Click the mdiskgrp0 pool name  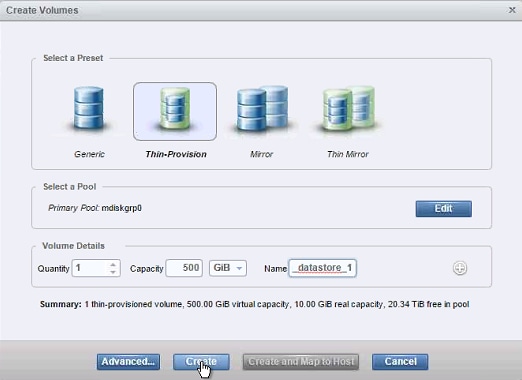122,208
